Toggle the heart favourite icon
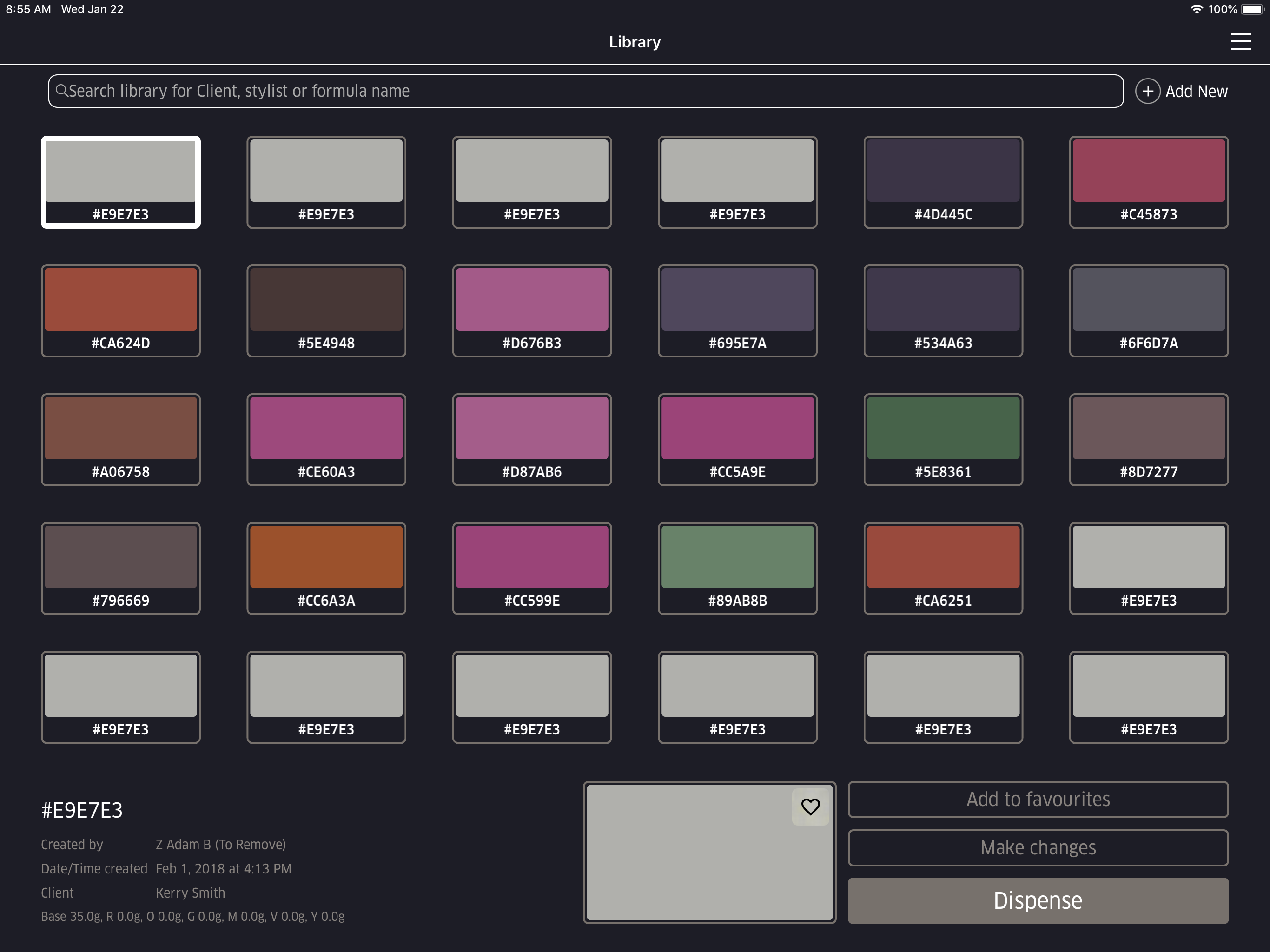Screen dimensions: 1270x952 810,807
